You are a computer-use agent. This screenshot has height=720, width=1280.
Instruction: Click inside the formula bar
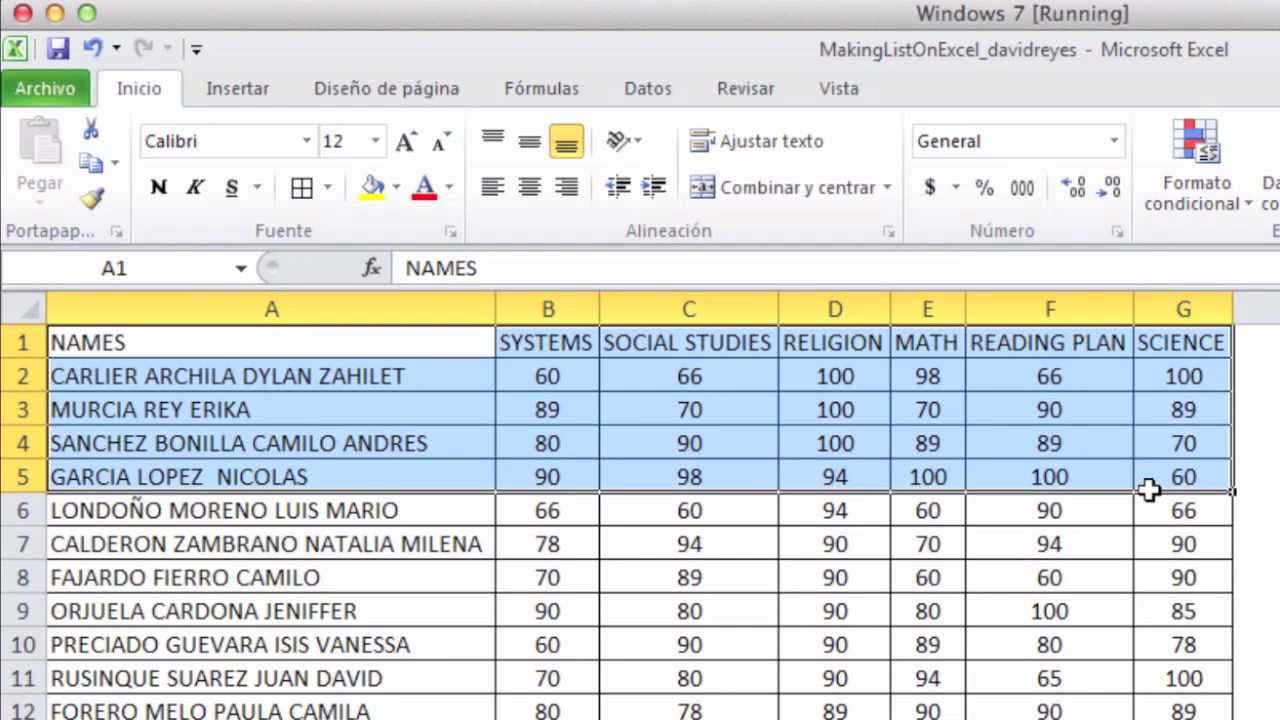[600, 268]
